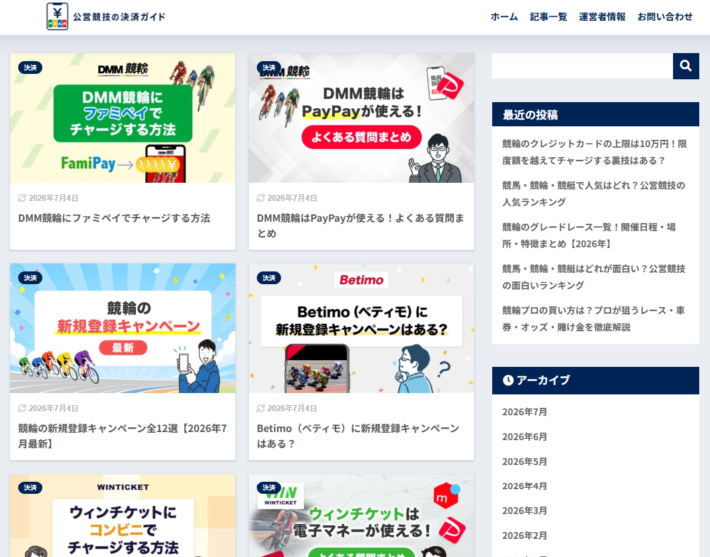The image size is (710, 557).
Task: Focus the sidebar search input field
Action: coord(582,66)
